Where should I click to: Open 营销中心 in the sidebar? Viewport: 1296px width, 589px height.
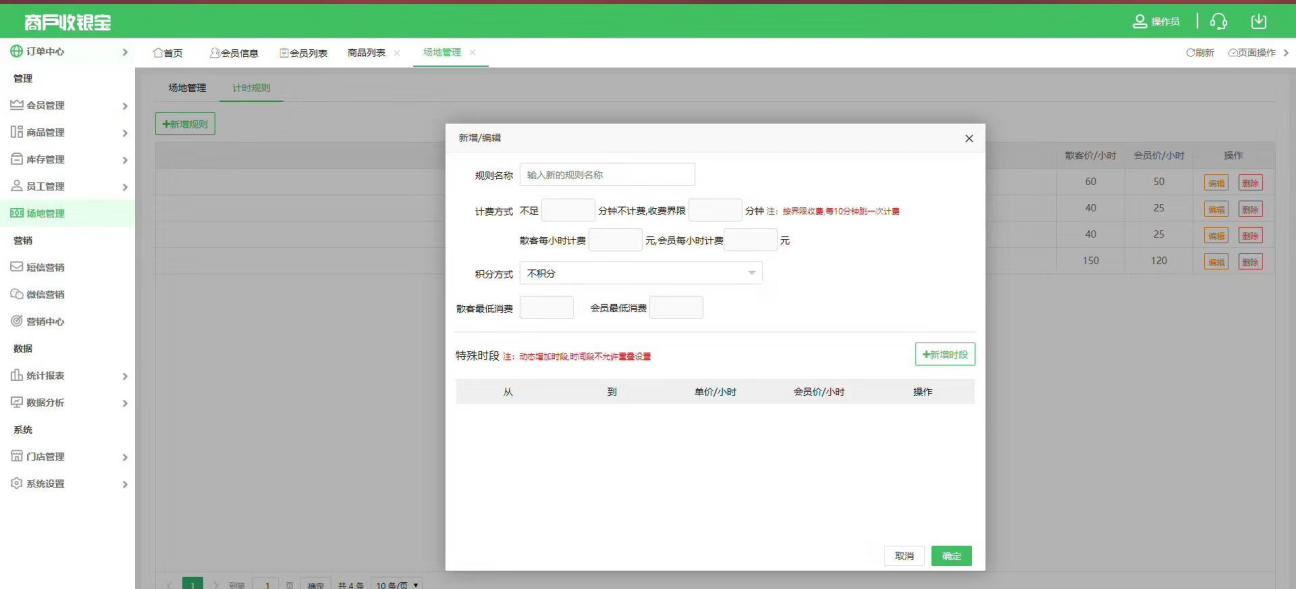point(45,321)
